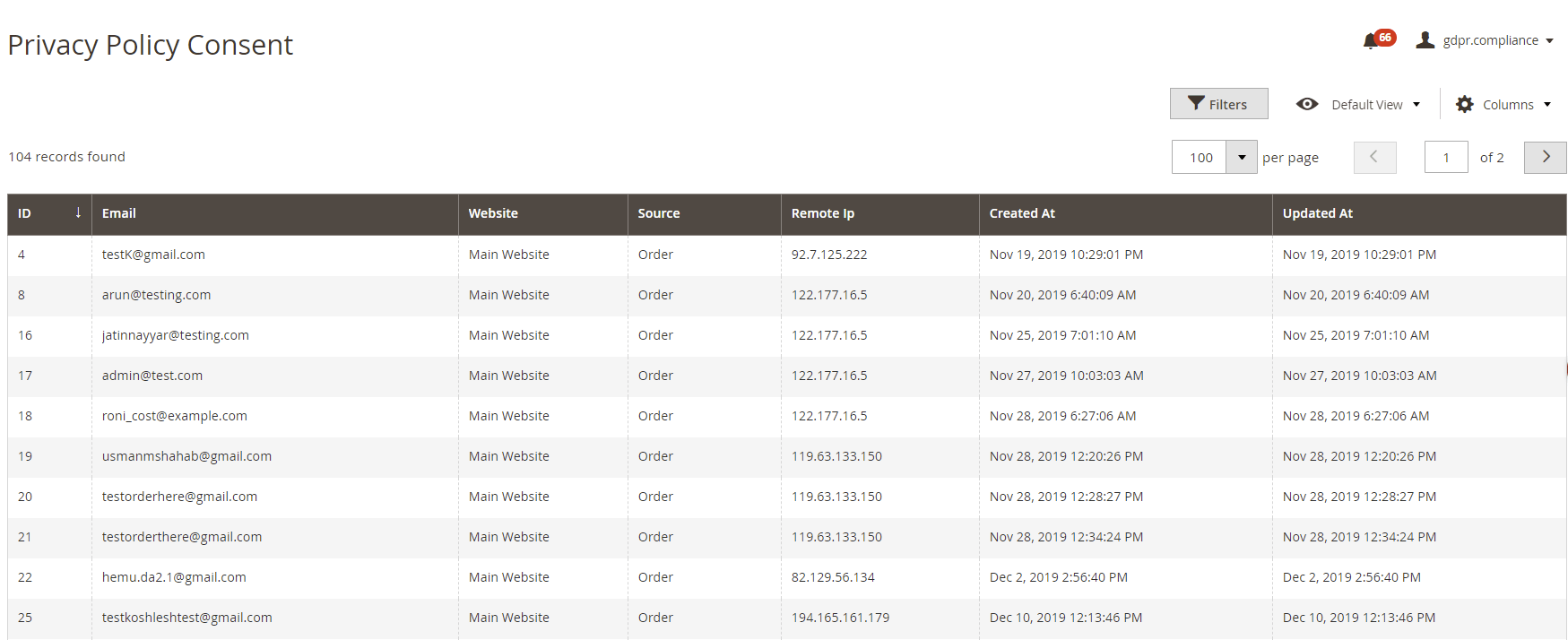
Task: Open the Filters panel
Action: coord(1218,104)
